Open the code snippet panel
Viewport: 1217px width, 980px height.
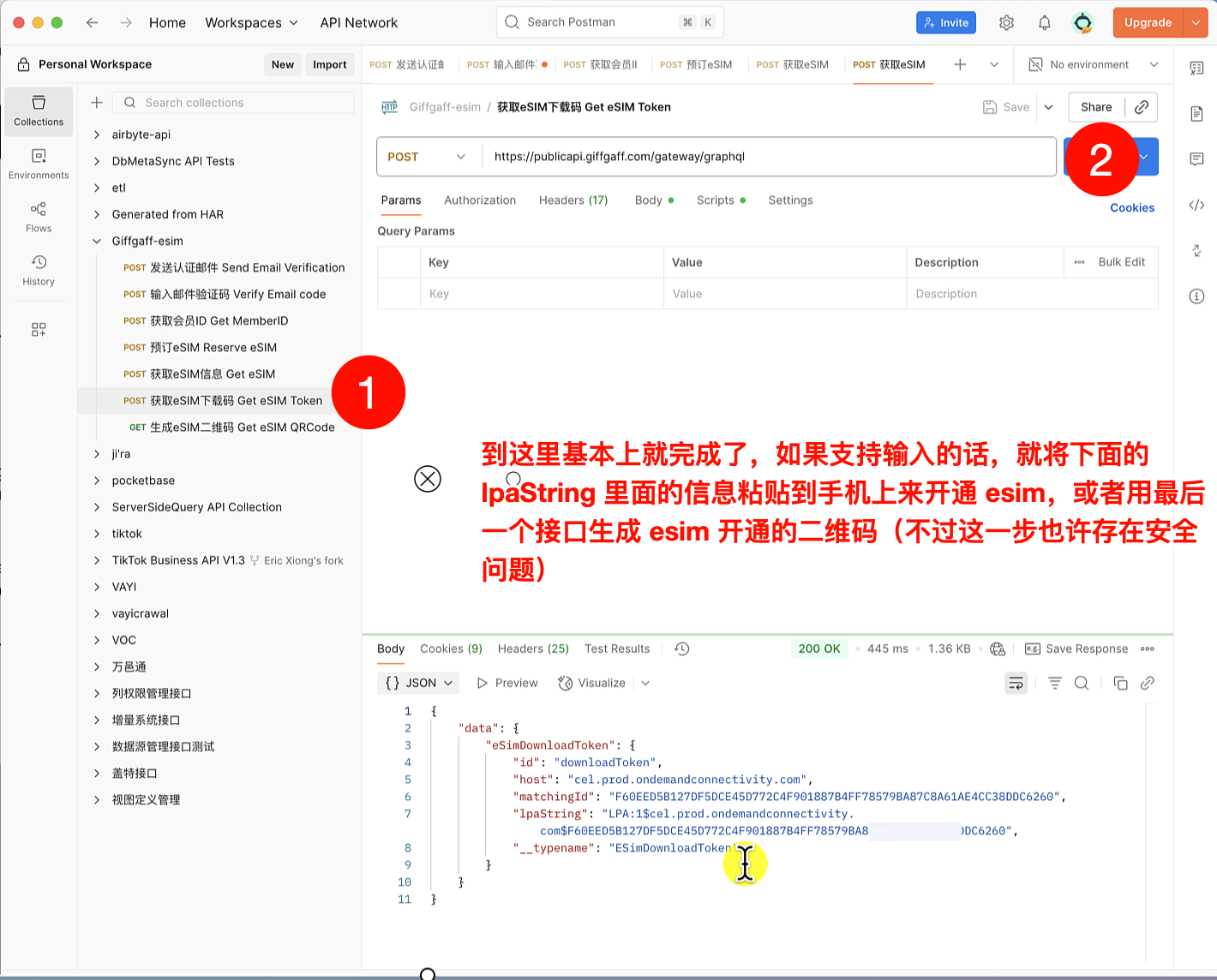[x=1196, y=205]
